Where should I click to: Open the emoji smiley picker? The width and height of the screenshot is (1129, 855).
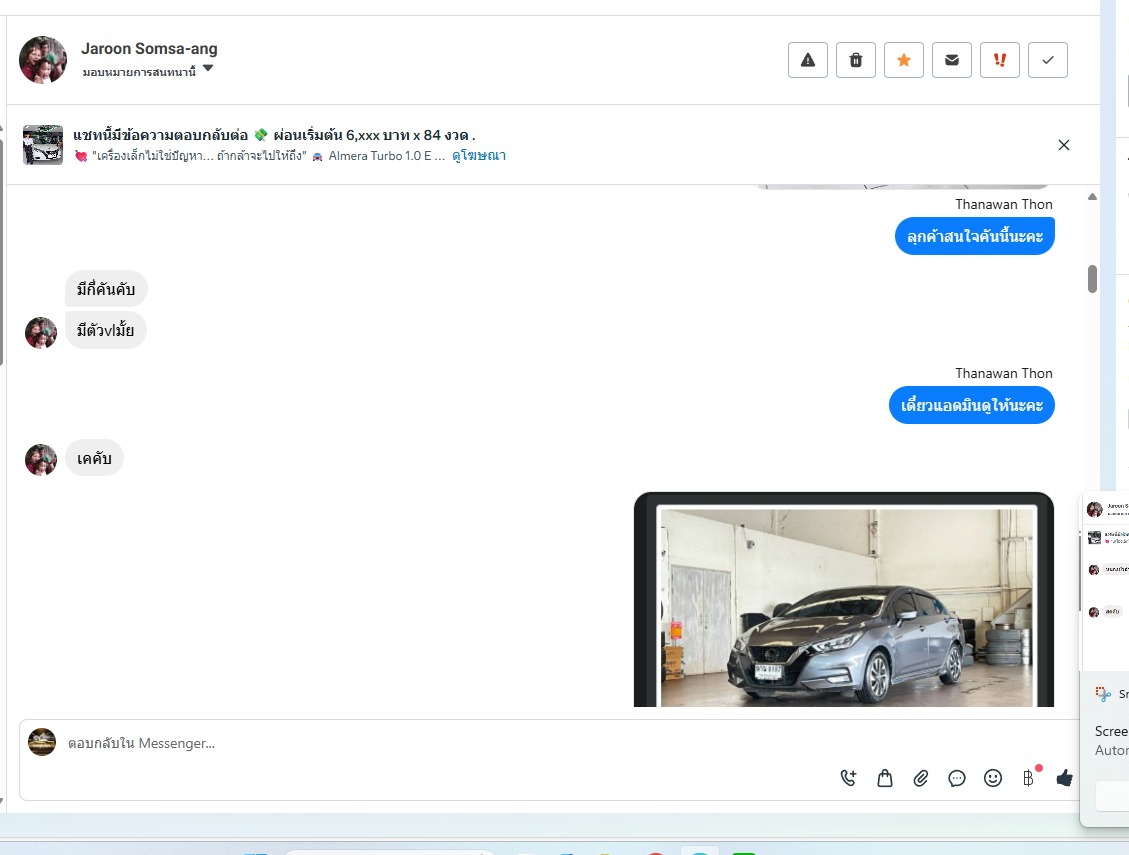993,778
